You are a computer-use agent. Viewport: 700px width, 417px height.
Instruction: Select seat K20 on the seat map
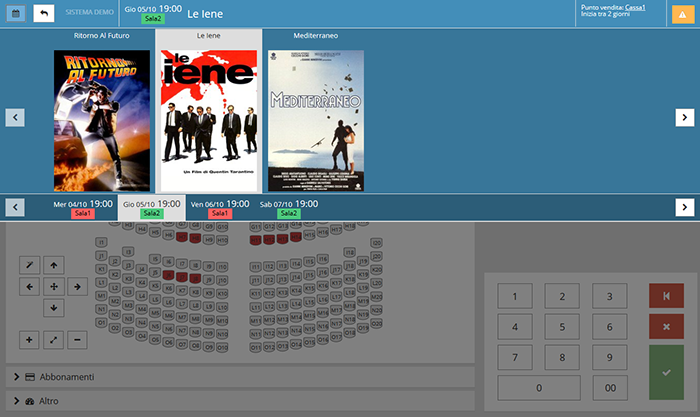click(x=376, y=270)
